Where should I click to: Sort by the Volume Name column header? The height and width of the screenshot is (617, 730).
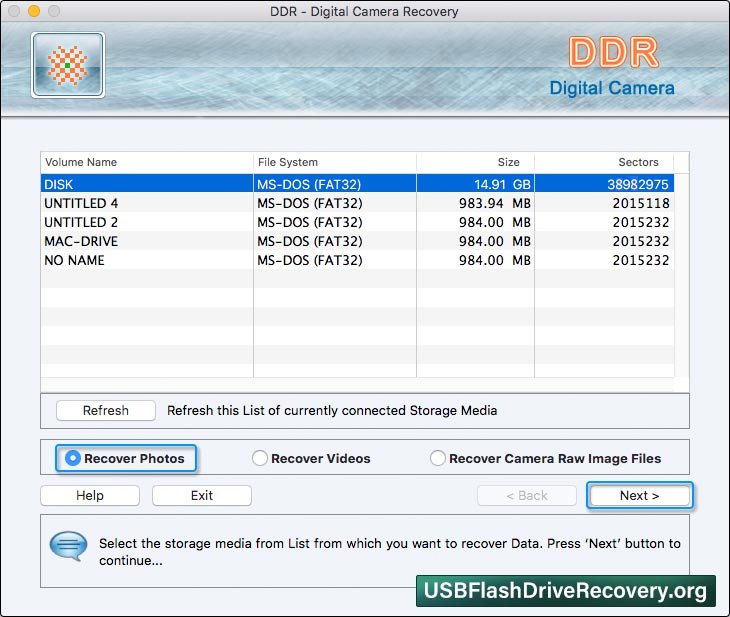pyautogui.click(x=147, y=162)
